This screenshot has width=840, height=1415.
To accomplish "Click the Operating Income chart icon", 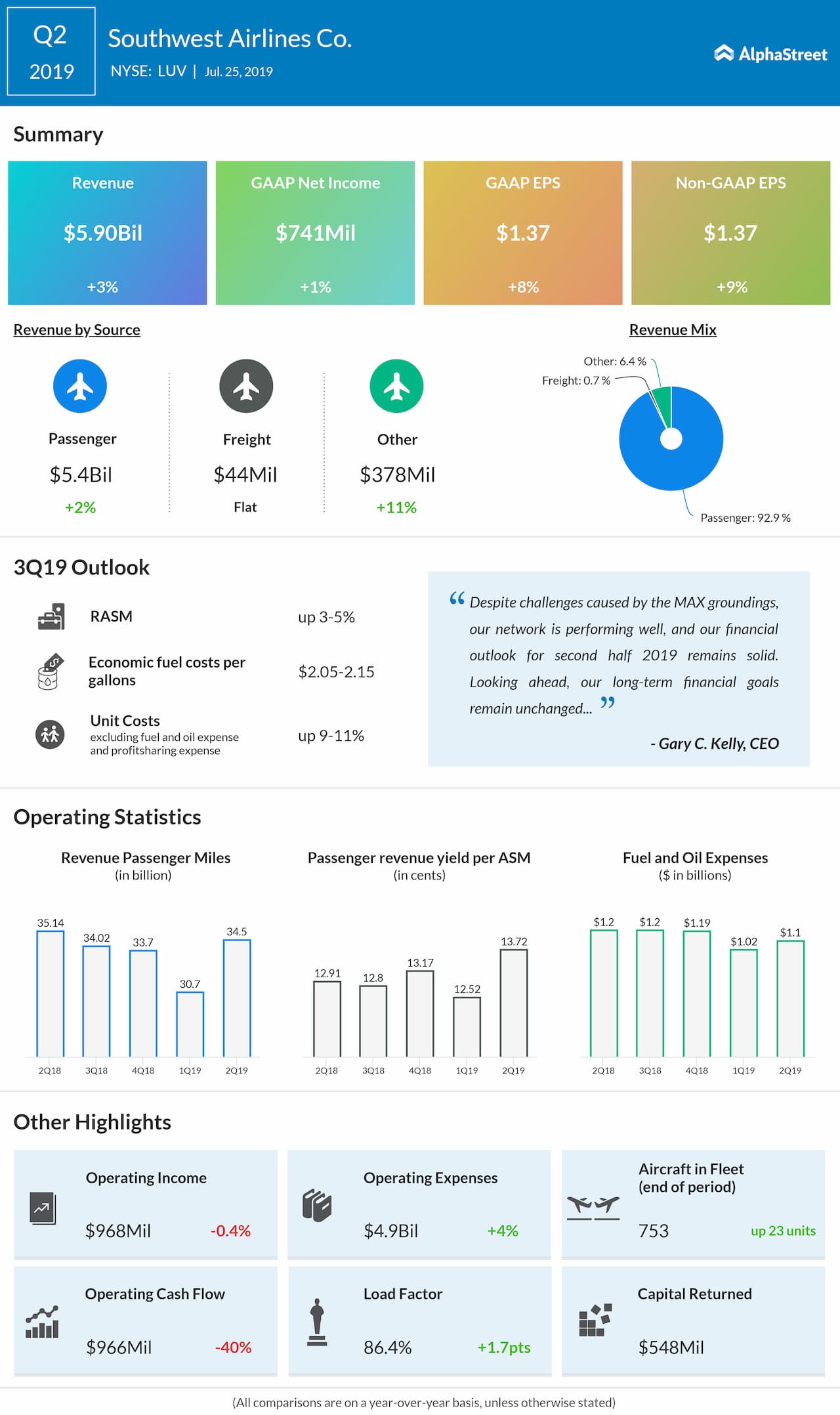I will (x=43, y=1208).
